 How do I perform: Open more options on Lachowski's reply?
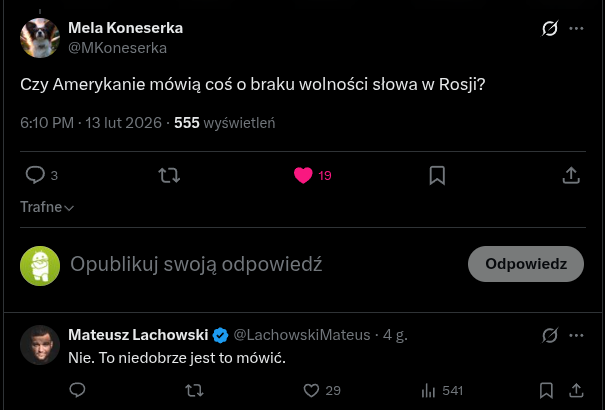pyautogui.click(x=576, y=334)
